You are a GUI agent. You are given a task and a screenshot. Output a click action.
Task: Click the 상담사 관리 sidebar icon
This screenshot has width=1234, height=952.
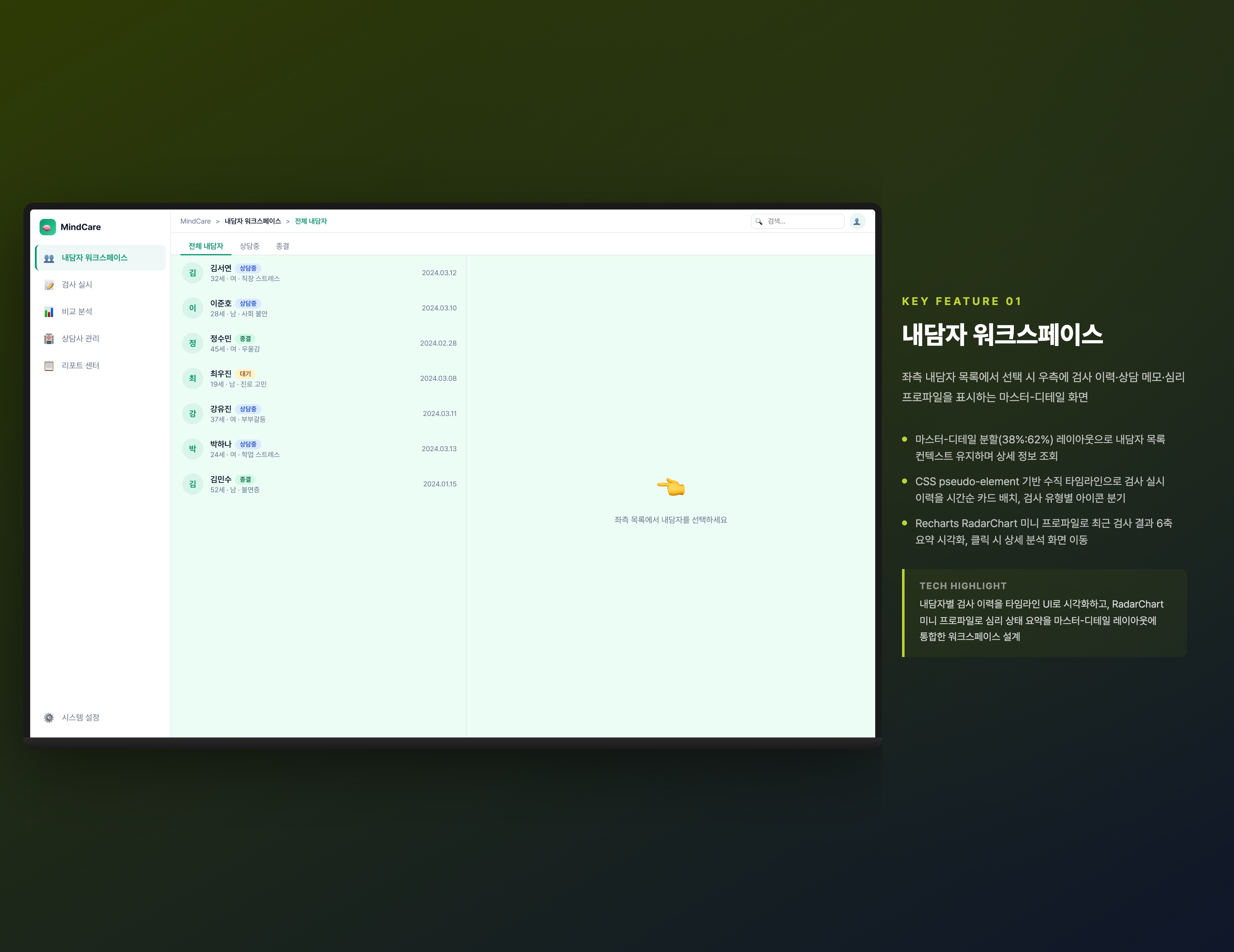(49, 339)
